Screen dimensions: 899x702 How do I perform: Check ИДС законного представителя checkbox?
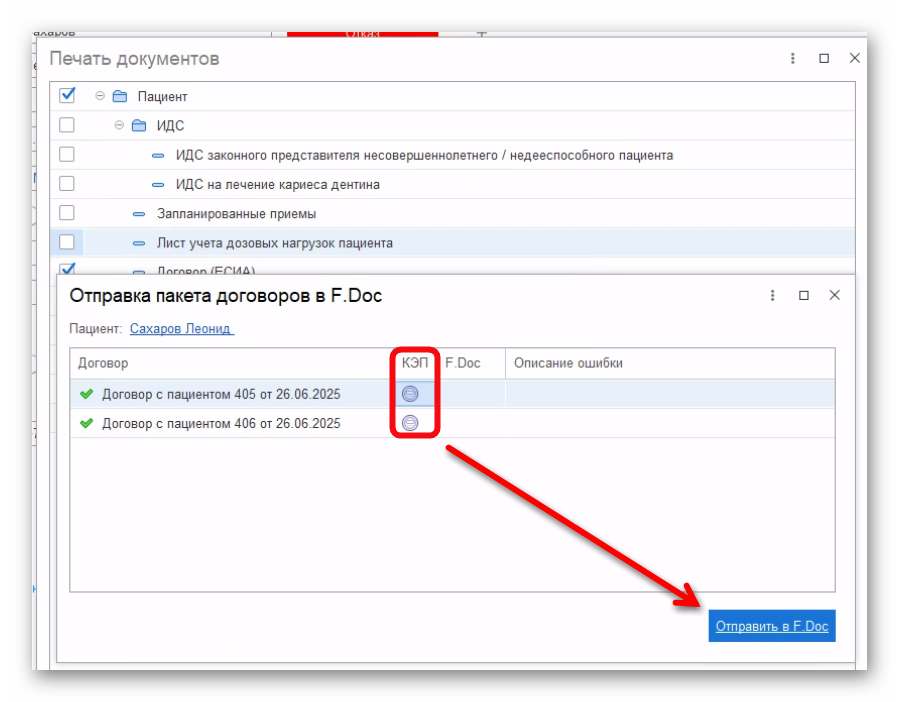[x=67, y=154]
